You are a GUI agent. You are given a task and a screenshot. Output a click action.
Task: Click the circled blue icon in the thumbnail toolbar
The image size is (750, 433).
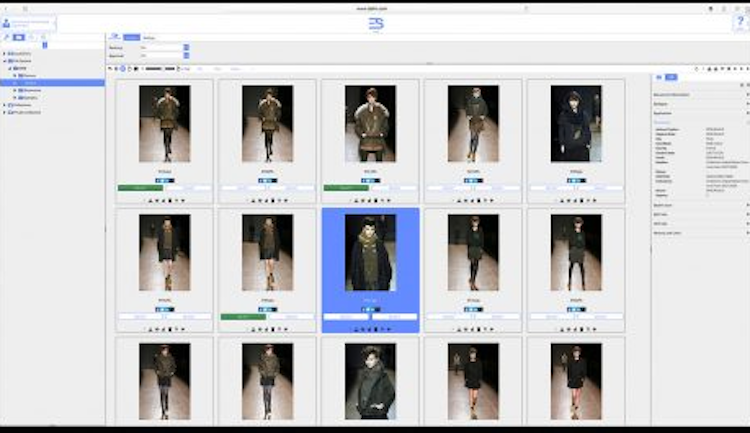[123, 69]
